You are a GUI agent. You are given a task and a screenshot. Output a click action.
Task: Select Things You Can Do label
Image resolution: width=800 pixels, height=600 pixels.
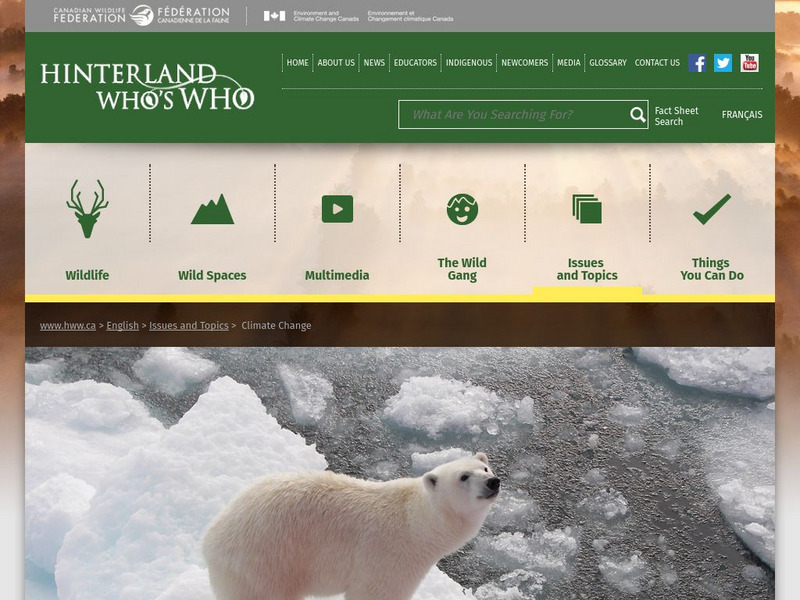pos(712,269)
